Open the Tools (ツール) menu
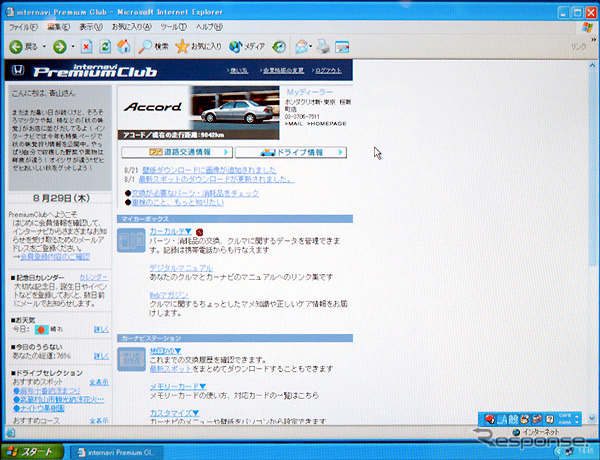This screenshot has width=600, height=460. (x=173, y=27)
